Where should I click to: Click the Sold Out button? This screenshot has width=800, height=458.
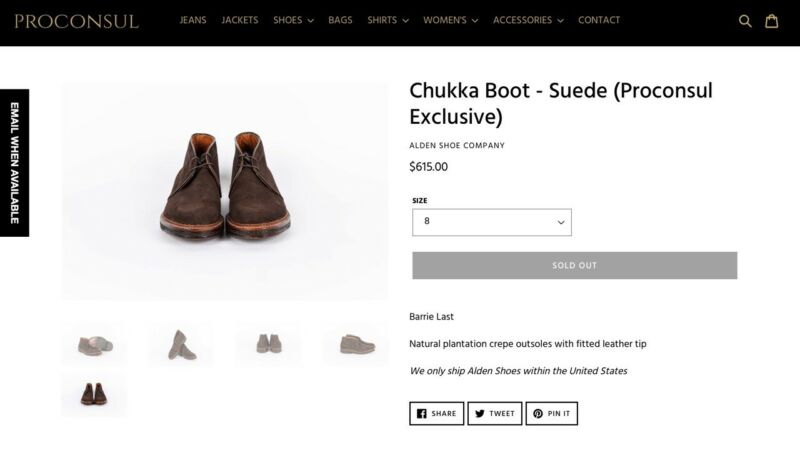[574, 265]
